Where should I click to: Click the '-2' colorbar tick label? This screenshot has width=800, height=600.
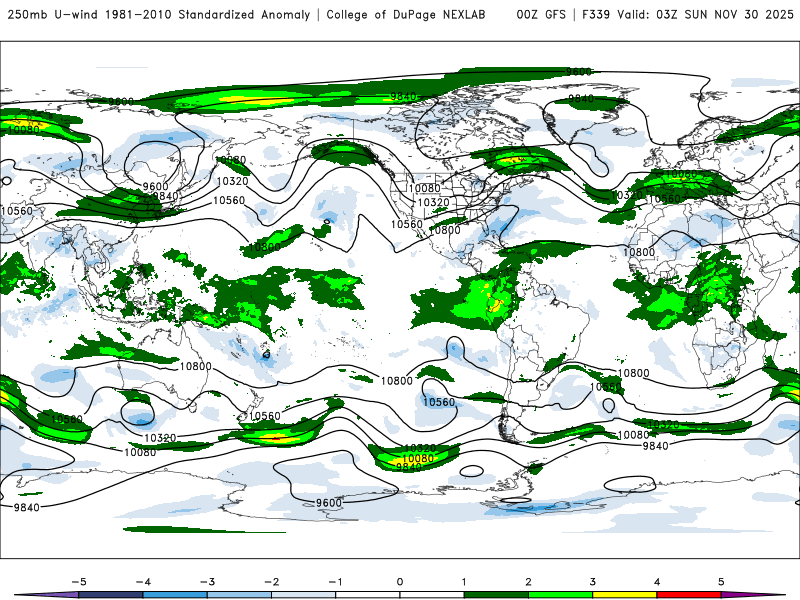[x=271, y=582]
